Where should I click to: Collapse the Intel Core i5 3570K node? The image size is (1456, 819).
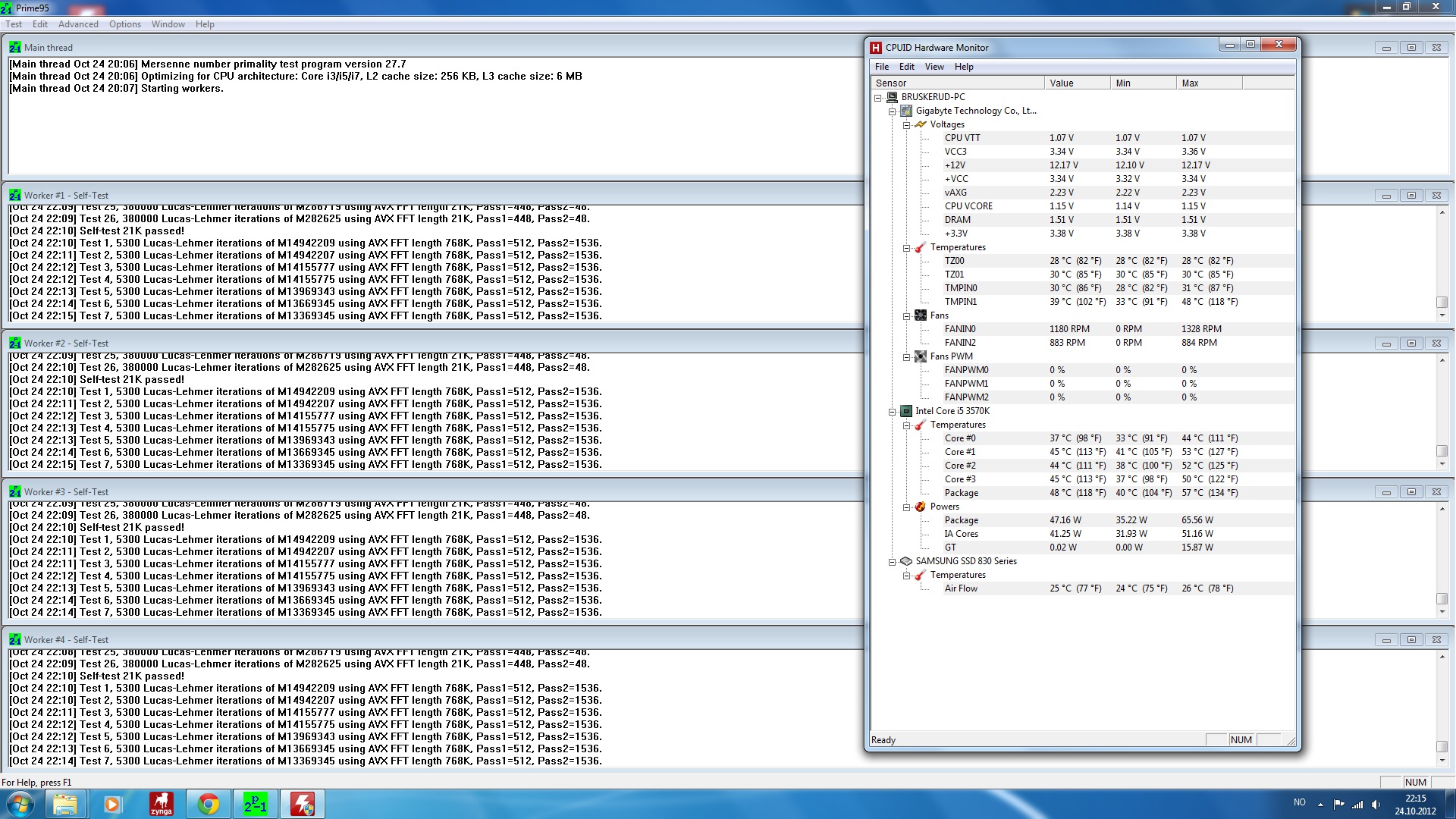click(893, 412)
